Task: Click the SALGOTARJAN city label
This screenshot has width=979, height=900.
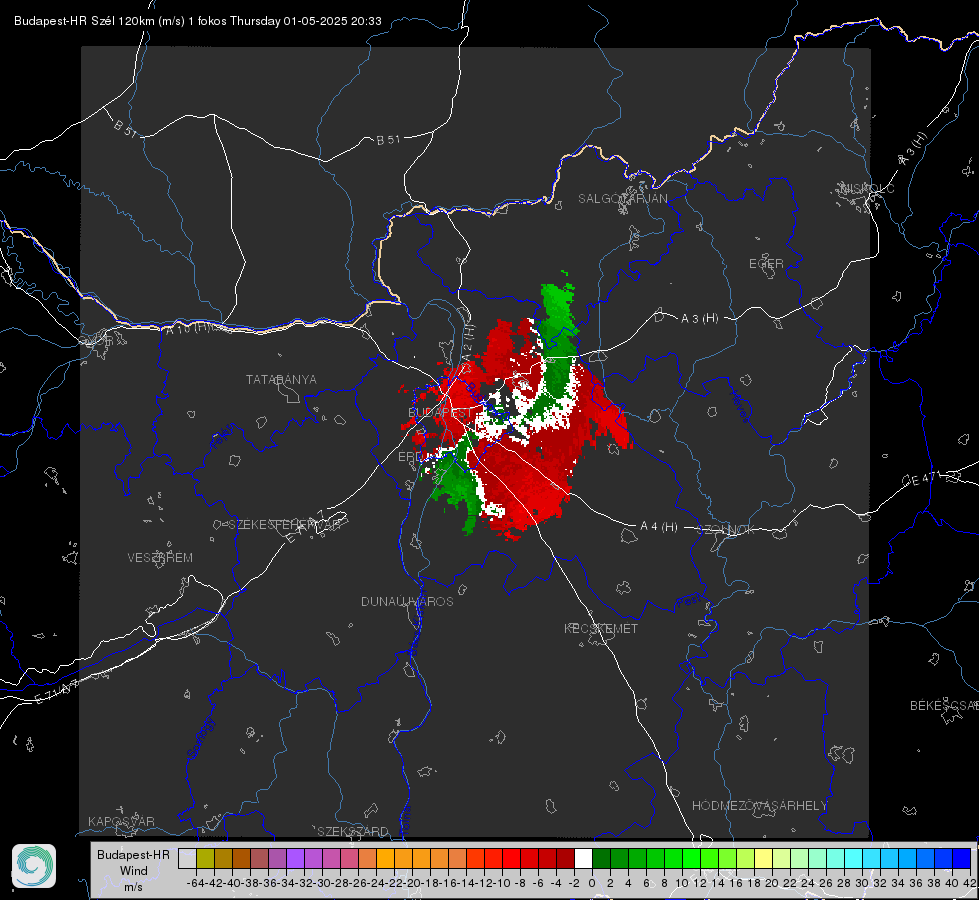Action: tap(622, 199)
